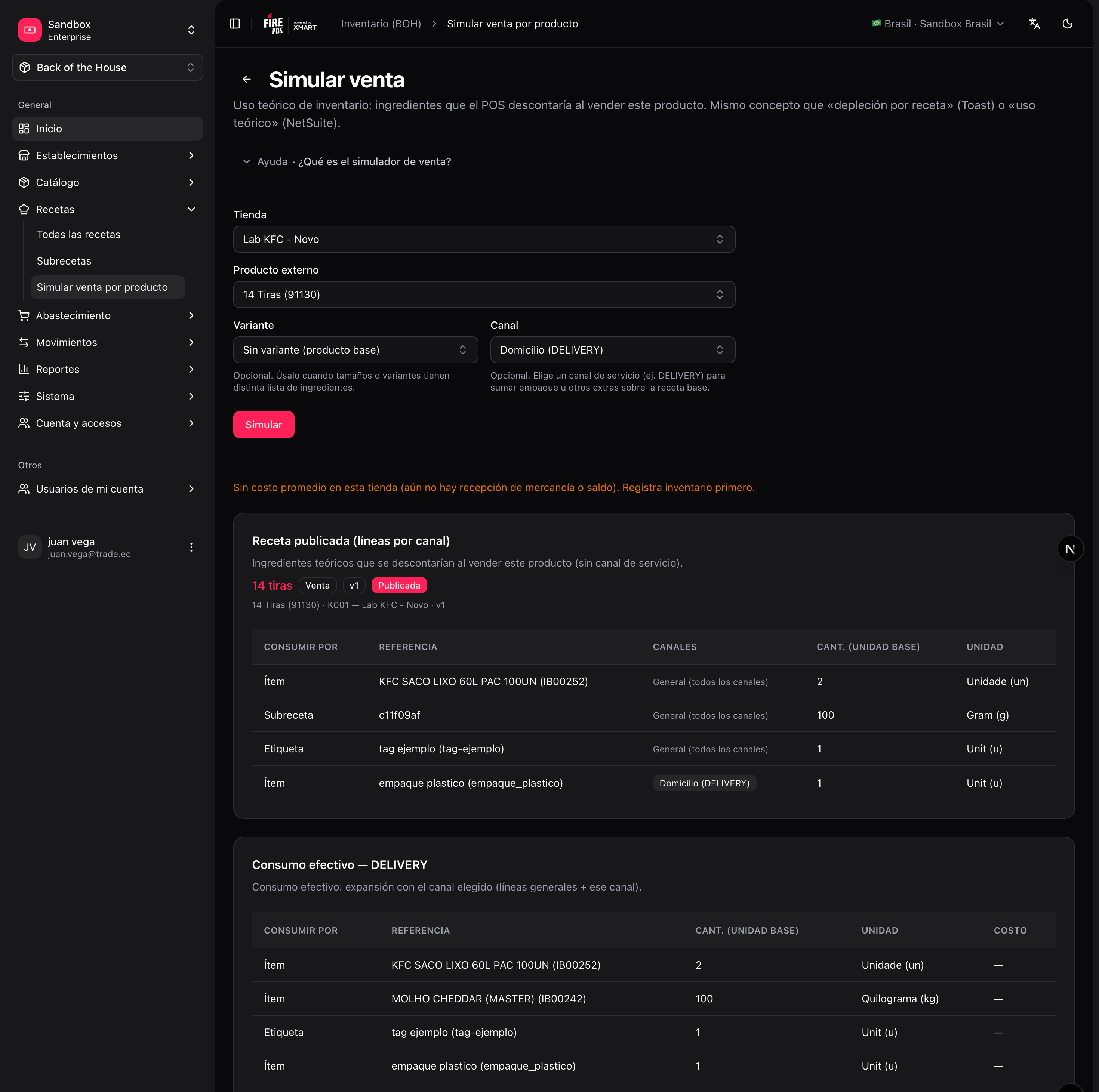Click the Reportes chart icon
The width and height of the screenshot is (1099, 1092).
click(x=24, y=369)
